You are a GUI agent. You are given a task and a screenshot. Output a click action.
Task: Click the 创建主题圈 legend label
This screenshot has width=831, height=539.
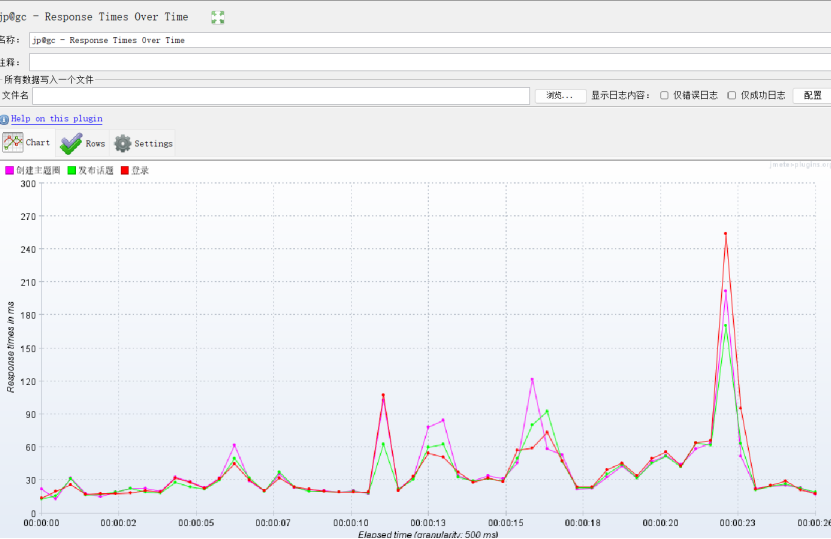[38, 170]
